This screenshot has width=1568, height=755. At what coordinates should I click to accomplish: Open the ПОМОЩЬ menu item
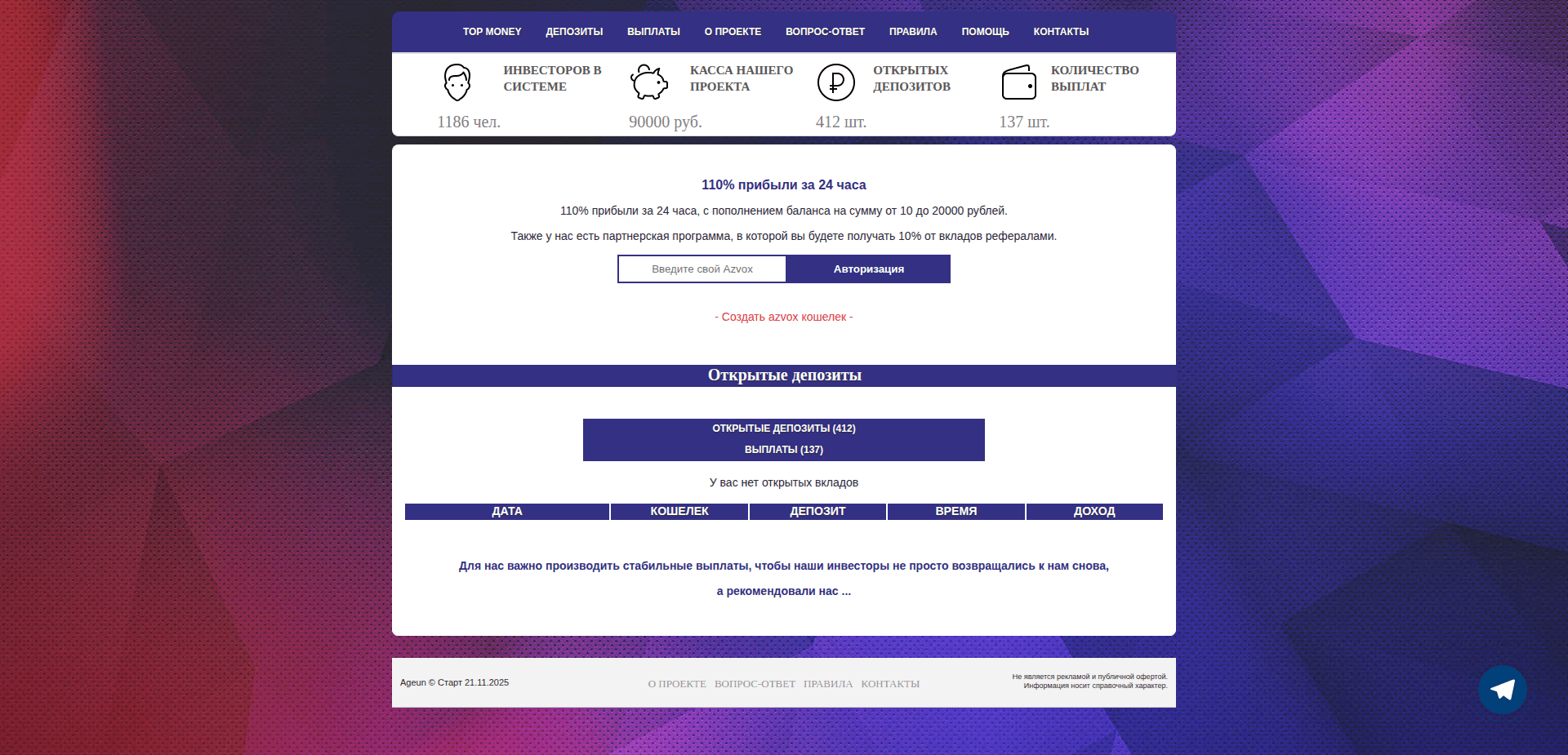(985, 32)
